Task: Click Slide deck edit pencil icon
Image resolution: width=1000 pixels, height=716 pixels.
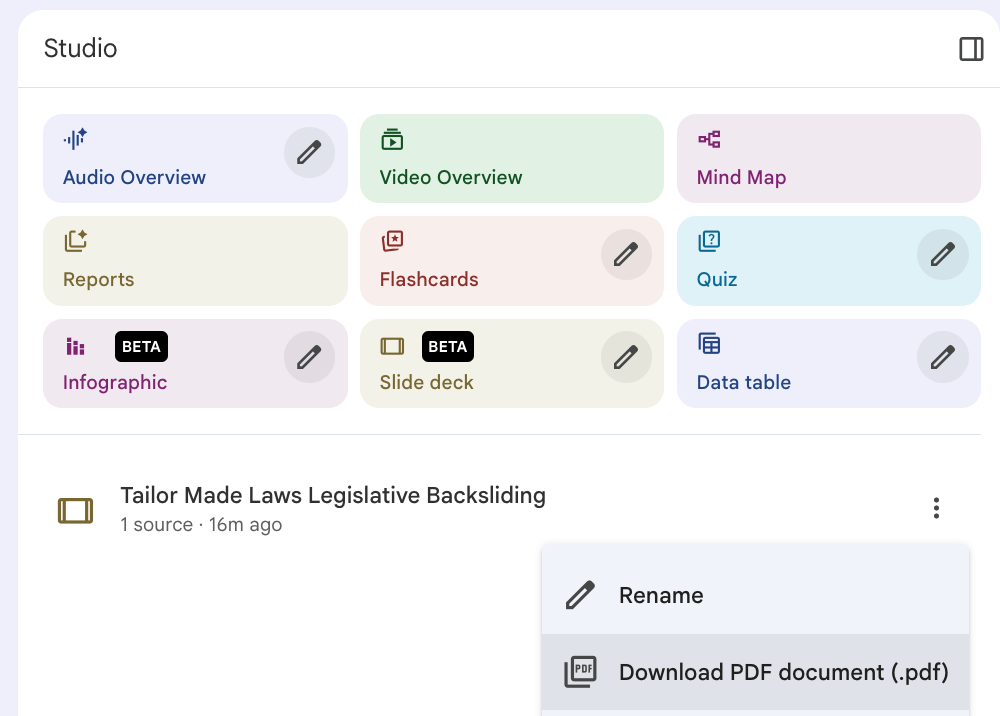Action: click(626, 357)
